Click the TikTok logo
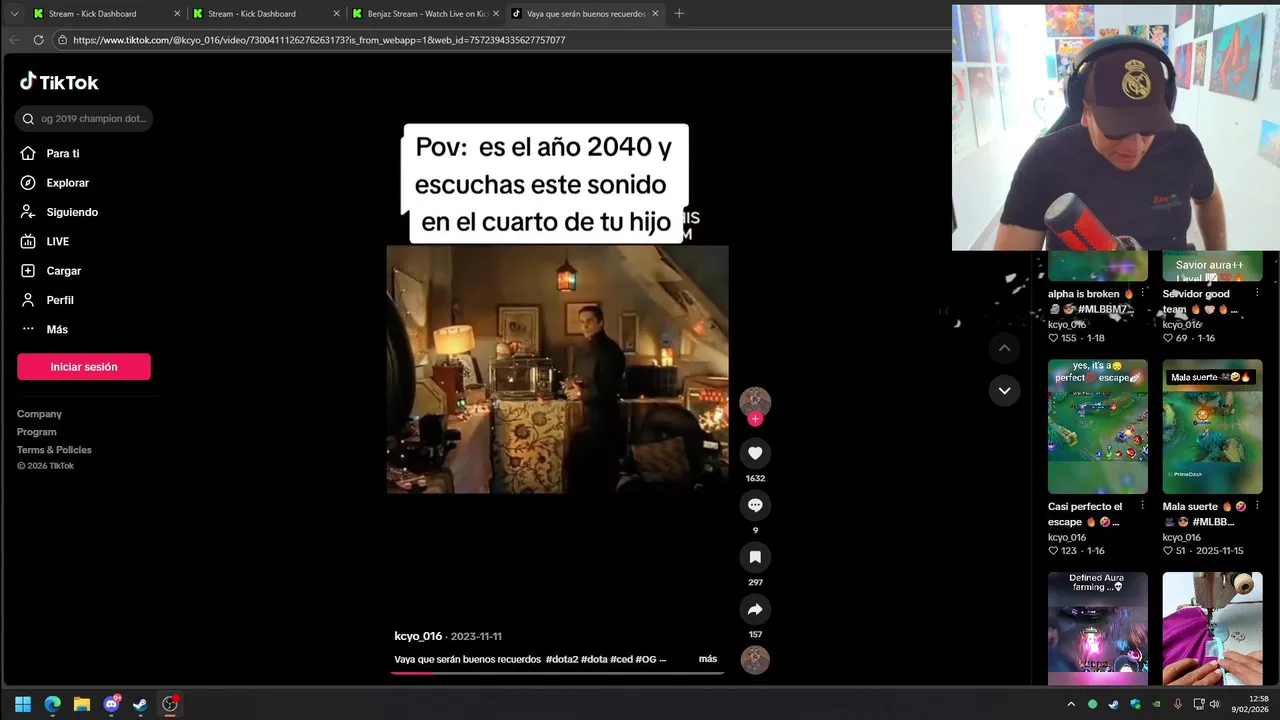1280x720 pixels. click(59, 82)
